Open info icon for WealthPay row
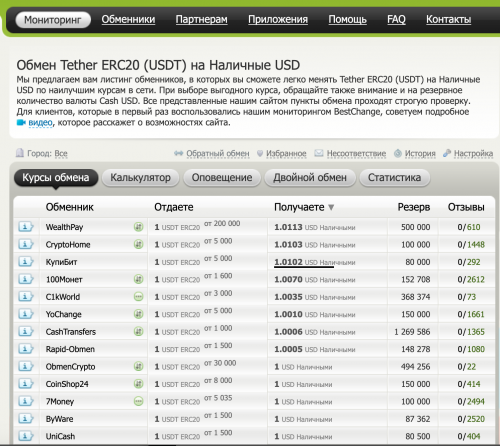500x446 pixels. pos(26,227)
